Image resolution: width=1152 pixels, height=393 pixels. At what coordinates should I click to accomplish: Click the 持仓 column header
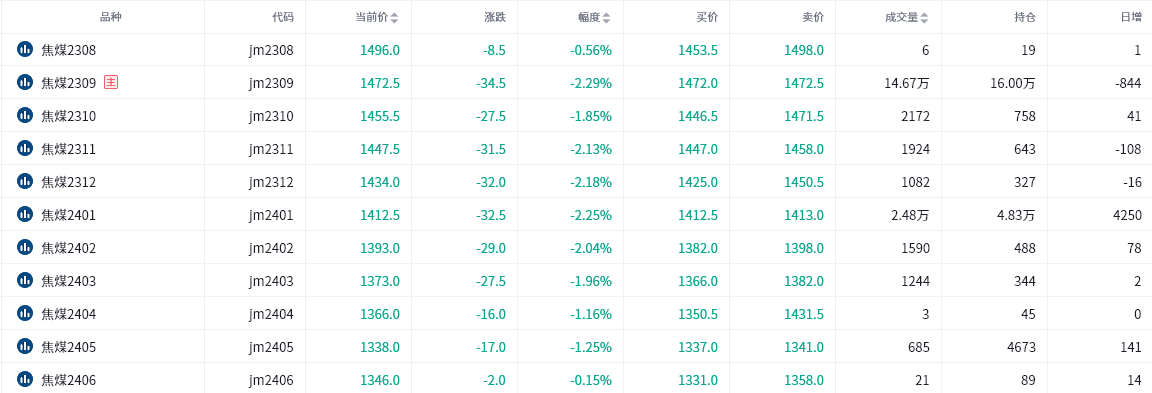1025,17
